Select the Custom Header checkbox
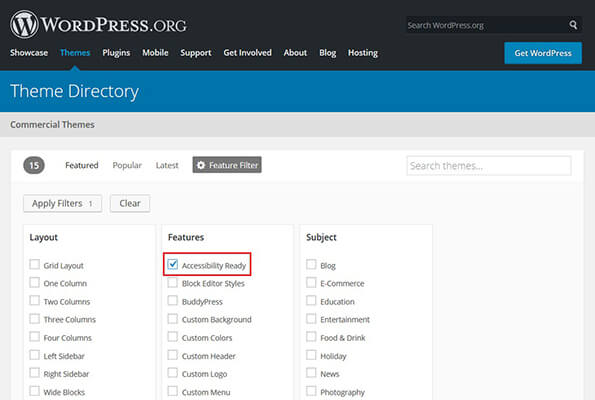The width and height of the screenshot is (595, 400). (x=173, y=355)
